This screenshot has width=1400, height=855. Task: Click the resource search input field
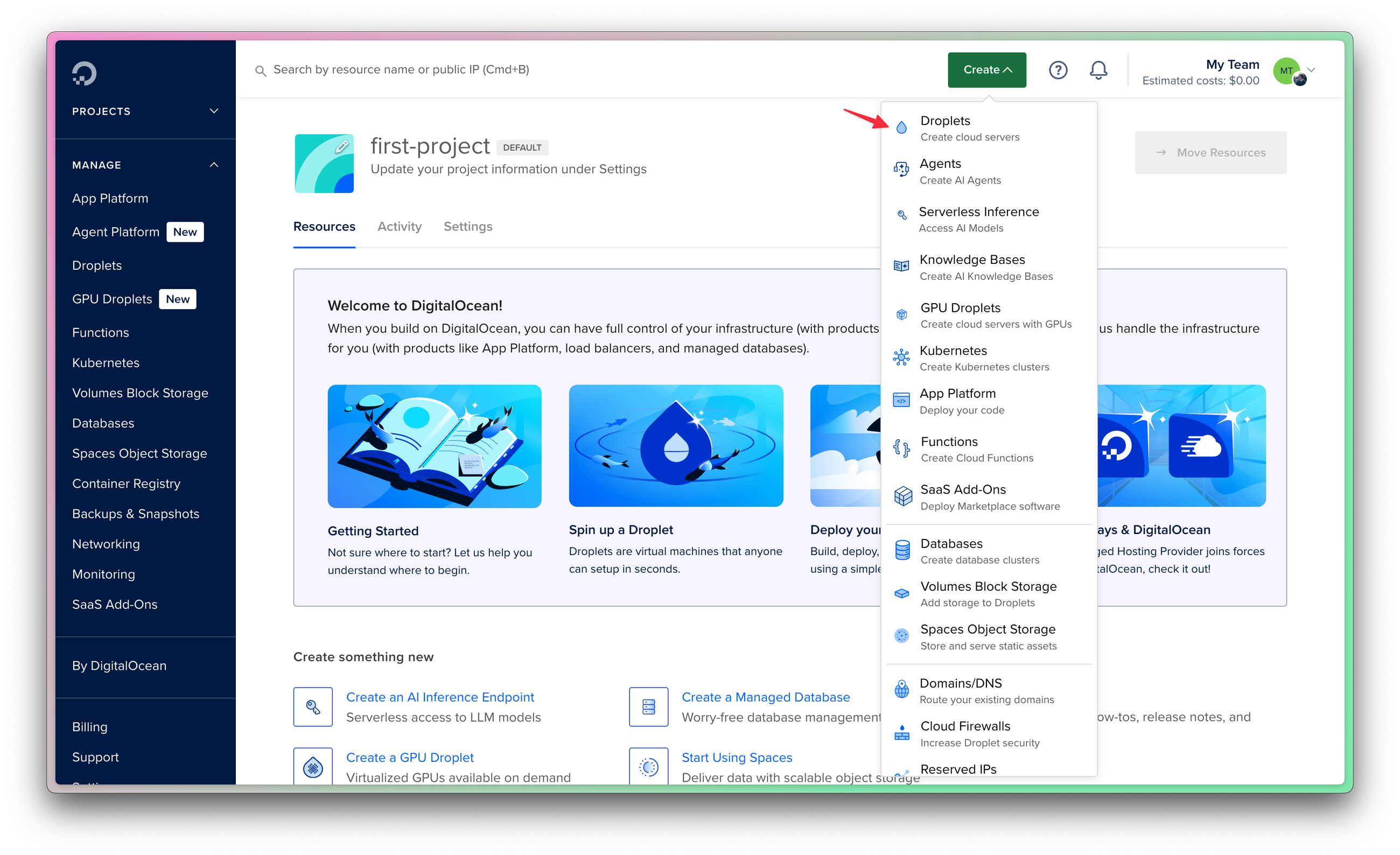[401, 70]
